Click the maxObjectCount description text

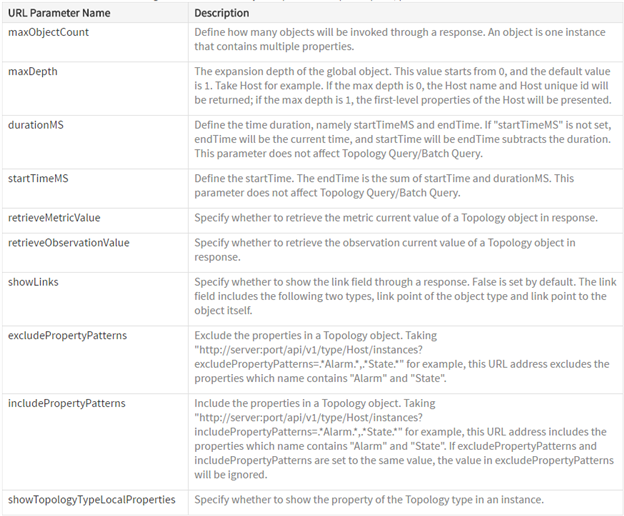(400, 39)
